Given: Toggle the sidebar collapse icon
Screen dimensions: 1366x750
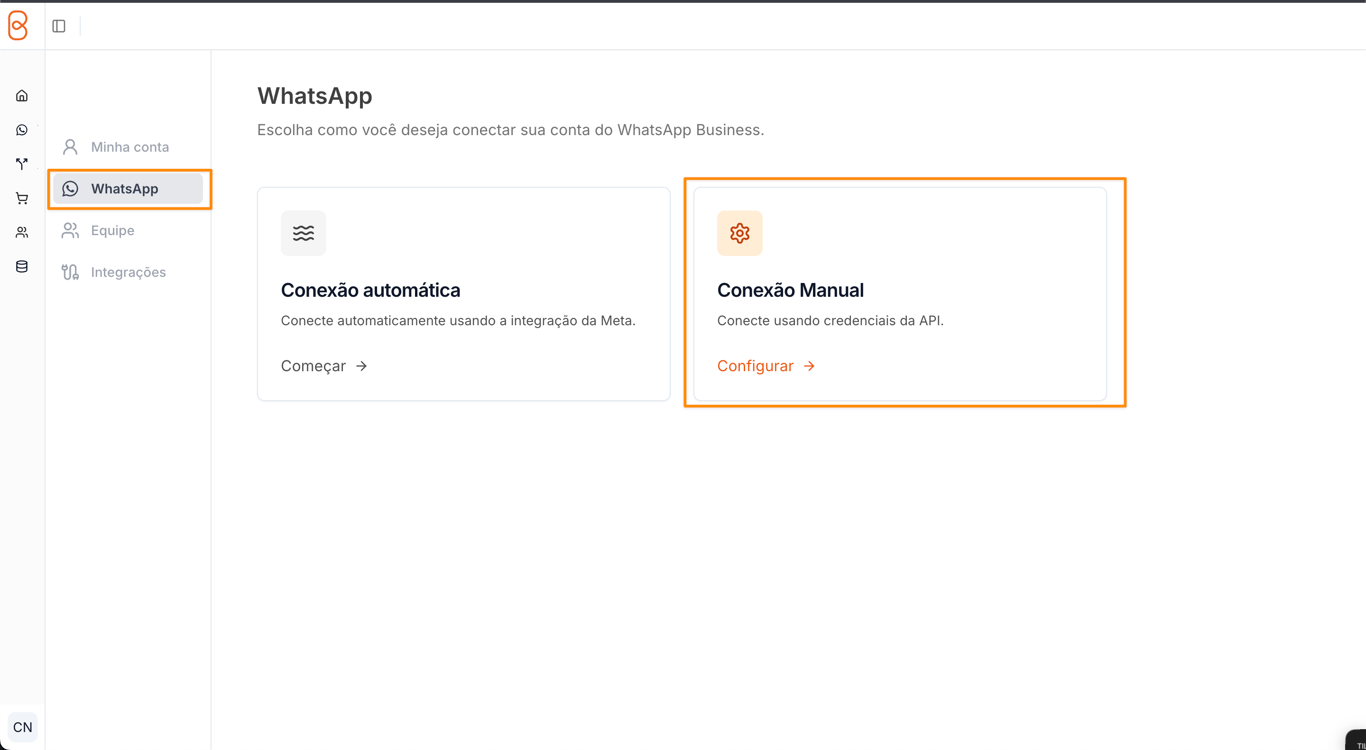Looking at the screenshot, I should [x=59, y=26].
